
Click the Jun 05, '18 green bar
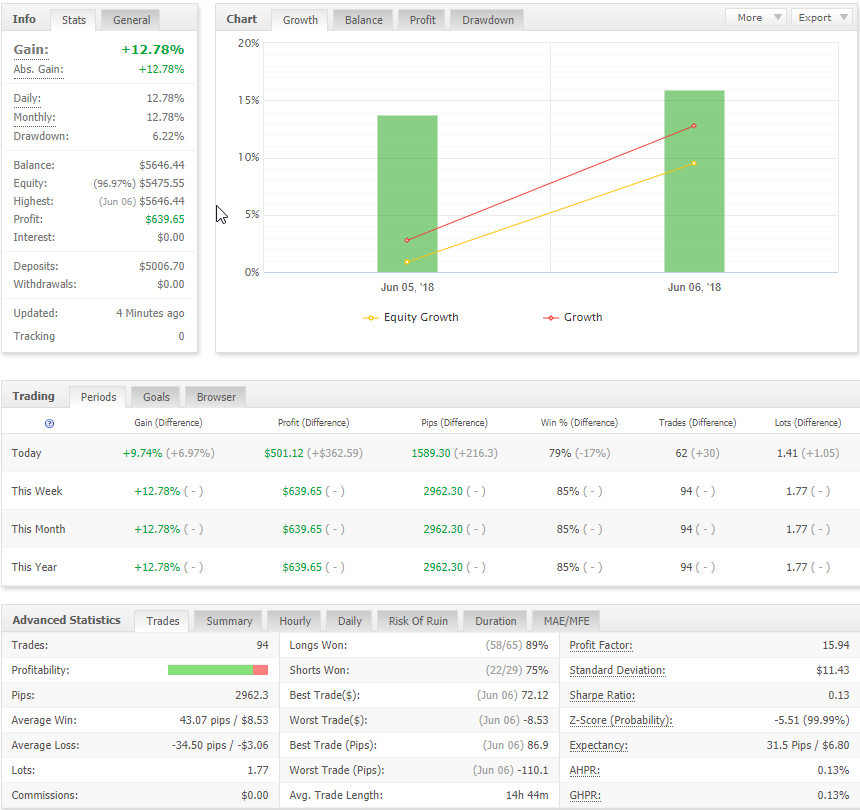point(407,194)
